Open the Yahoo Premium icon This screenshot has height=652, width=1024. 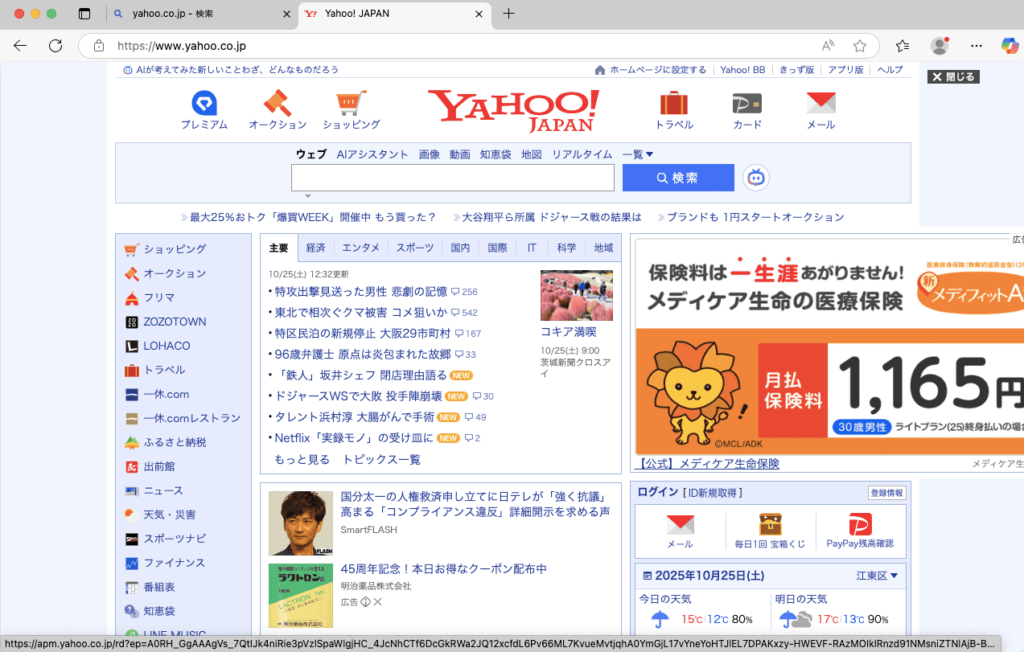(x=204, y=103)
